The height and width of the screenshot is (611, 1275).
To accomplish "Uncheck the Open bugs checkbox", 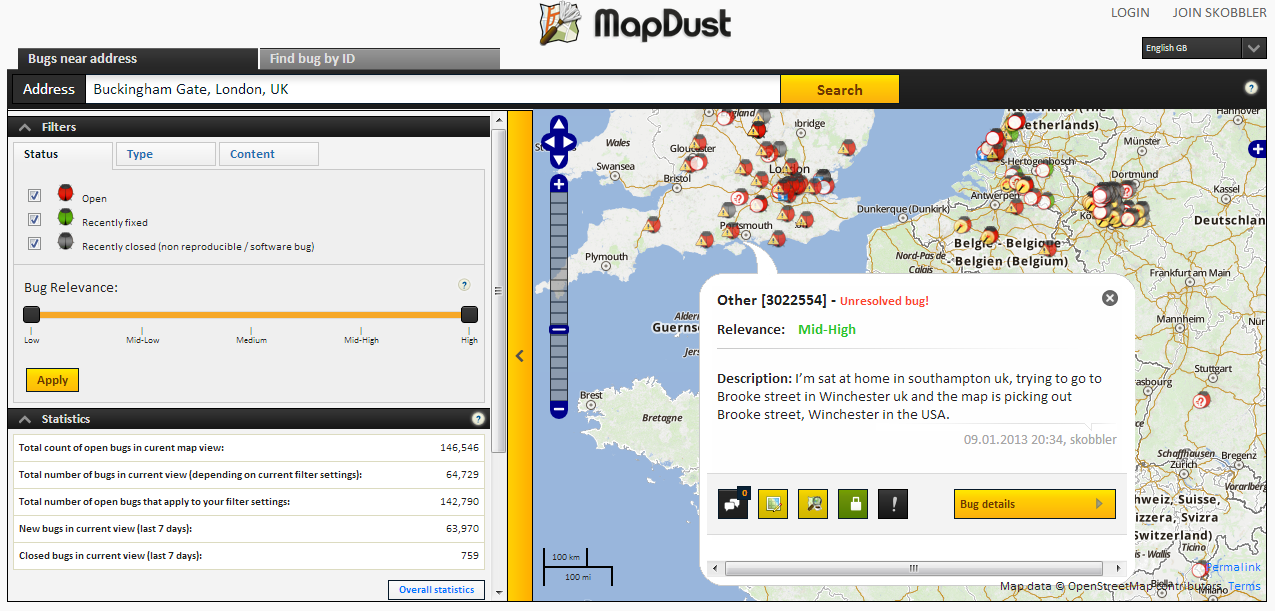I will tap(35, 195).
